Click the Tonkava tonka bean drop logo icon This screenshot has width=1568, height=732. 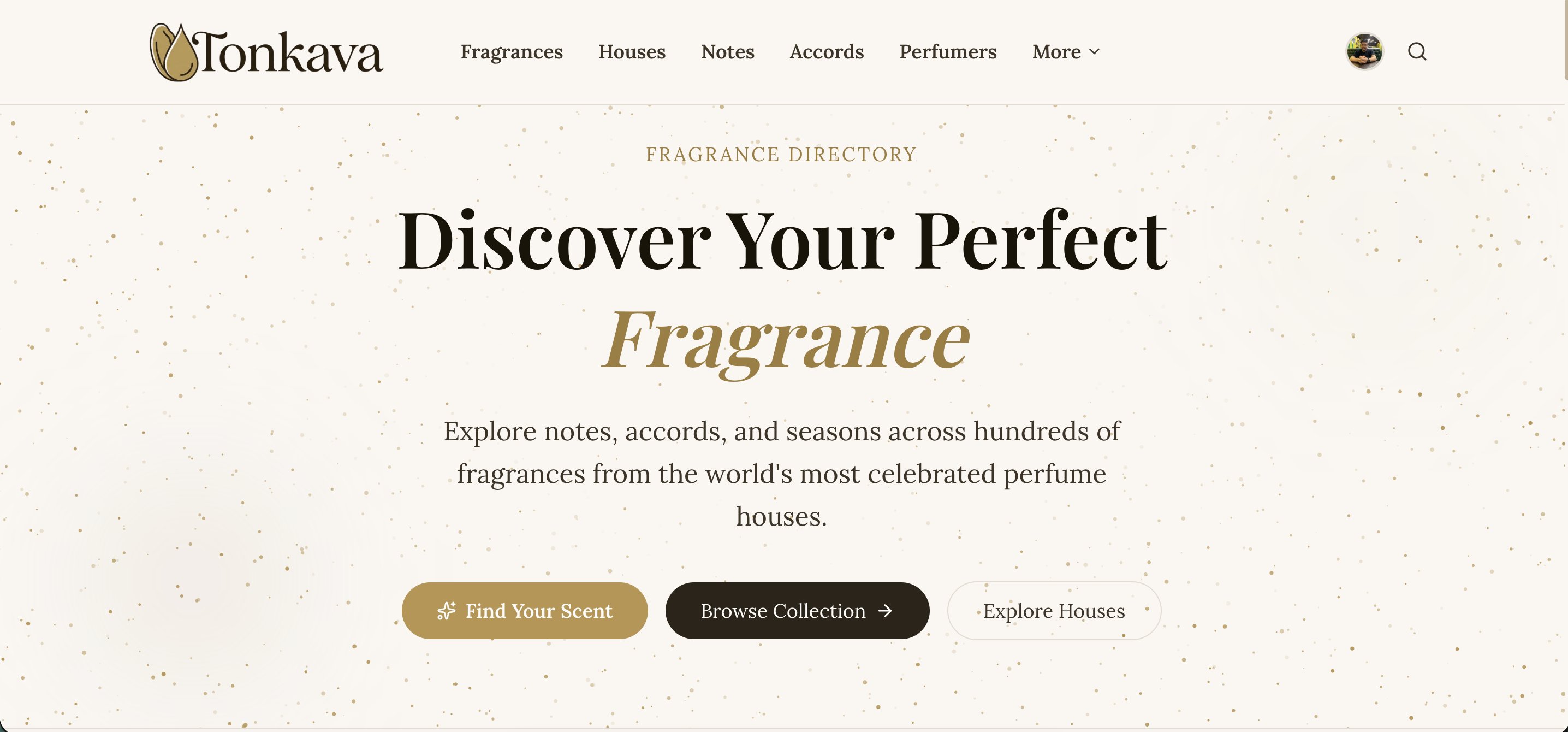pos(174,52)
